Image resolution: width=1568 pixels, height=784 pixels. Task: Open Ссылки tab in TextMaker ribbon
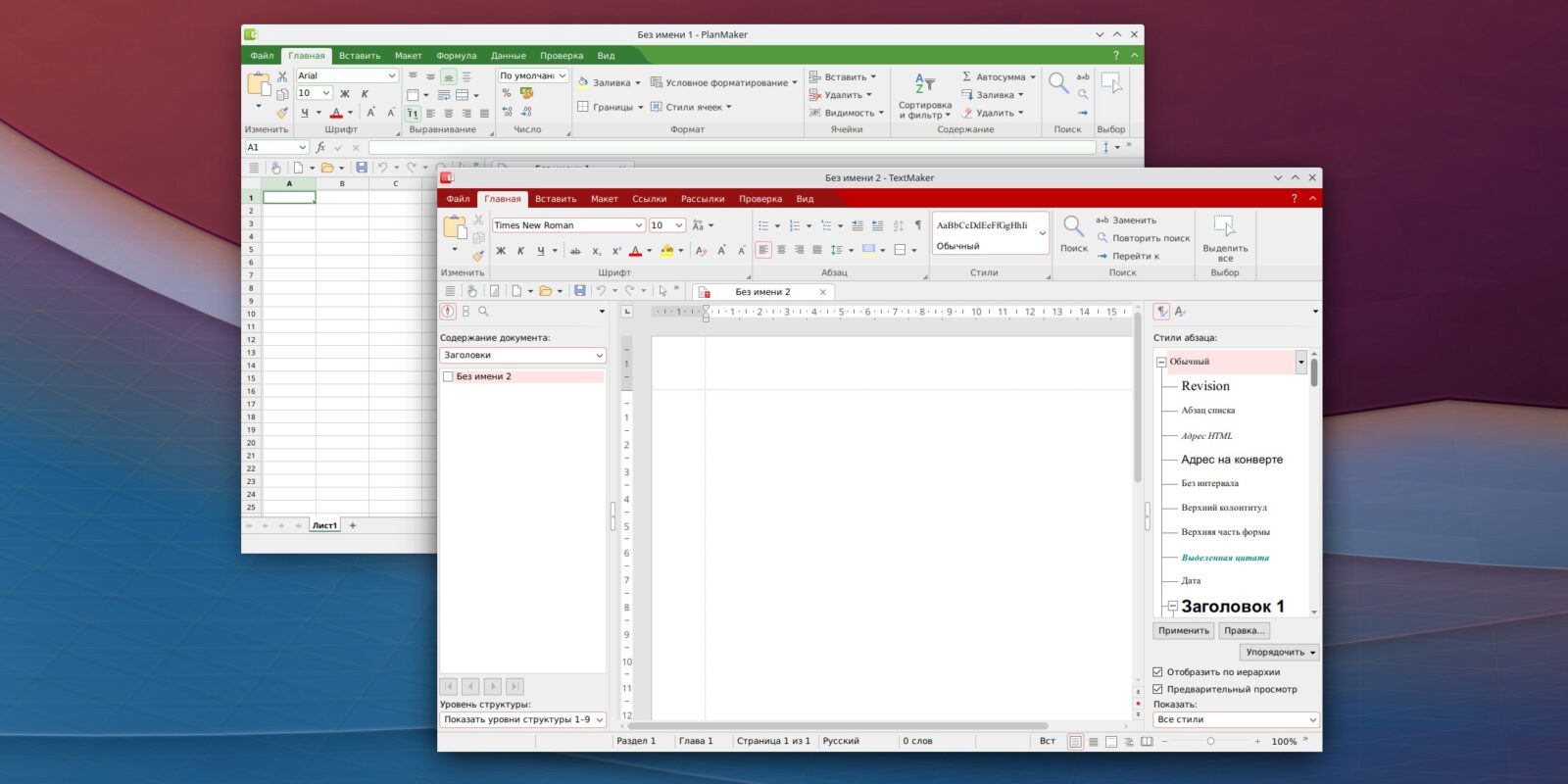[x=649, y=199]
